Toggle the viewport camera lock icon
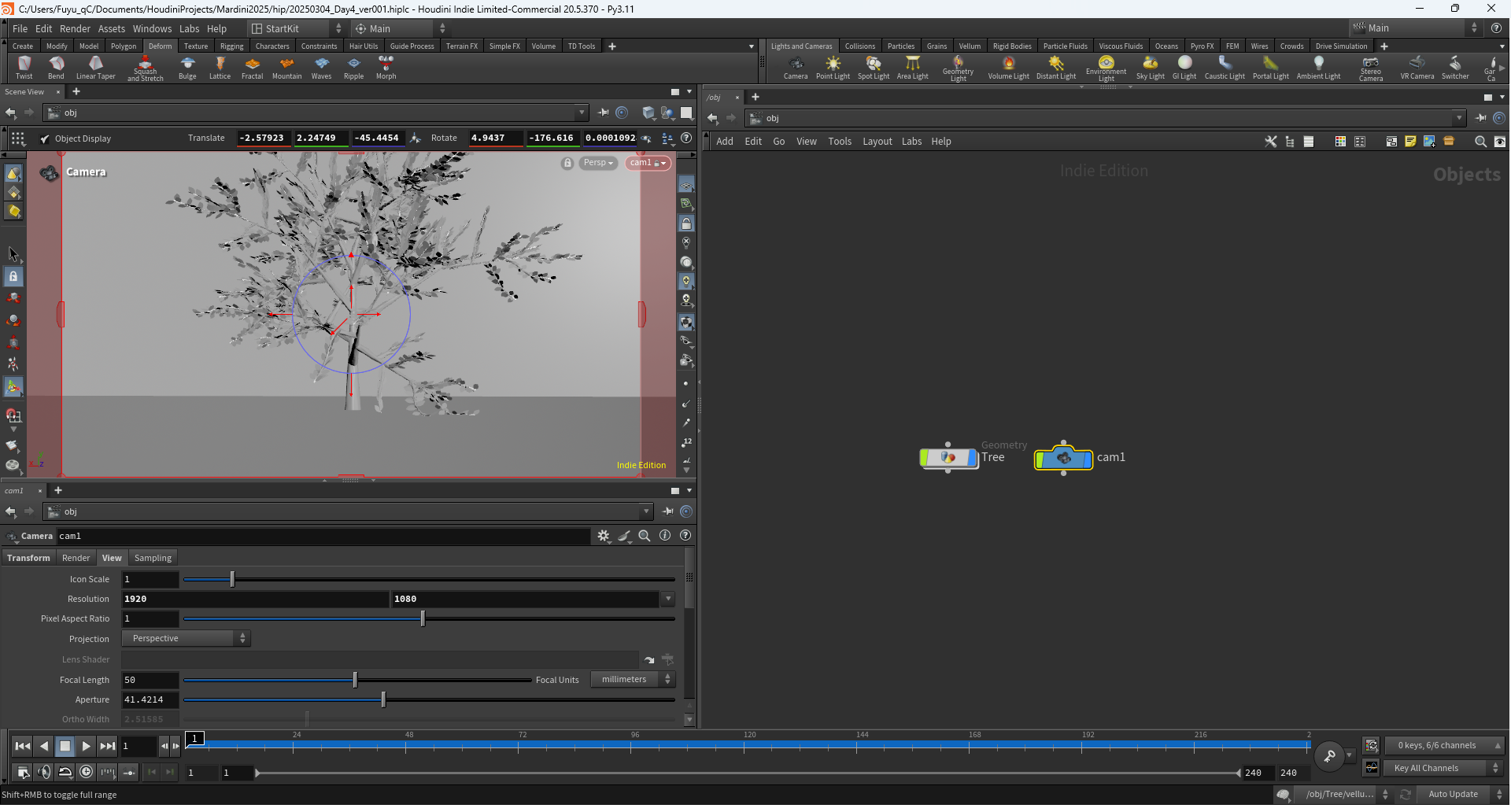This screenshot has height=812, width=1511. pos(567,163)
